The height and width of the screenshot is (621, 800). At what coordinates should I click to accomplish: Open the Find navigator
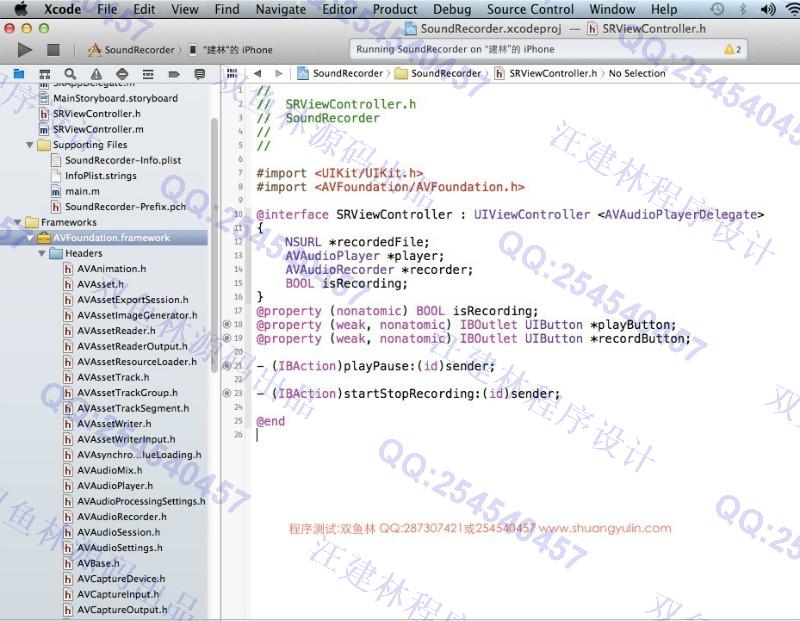tap(70, 74)
